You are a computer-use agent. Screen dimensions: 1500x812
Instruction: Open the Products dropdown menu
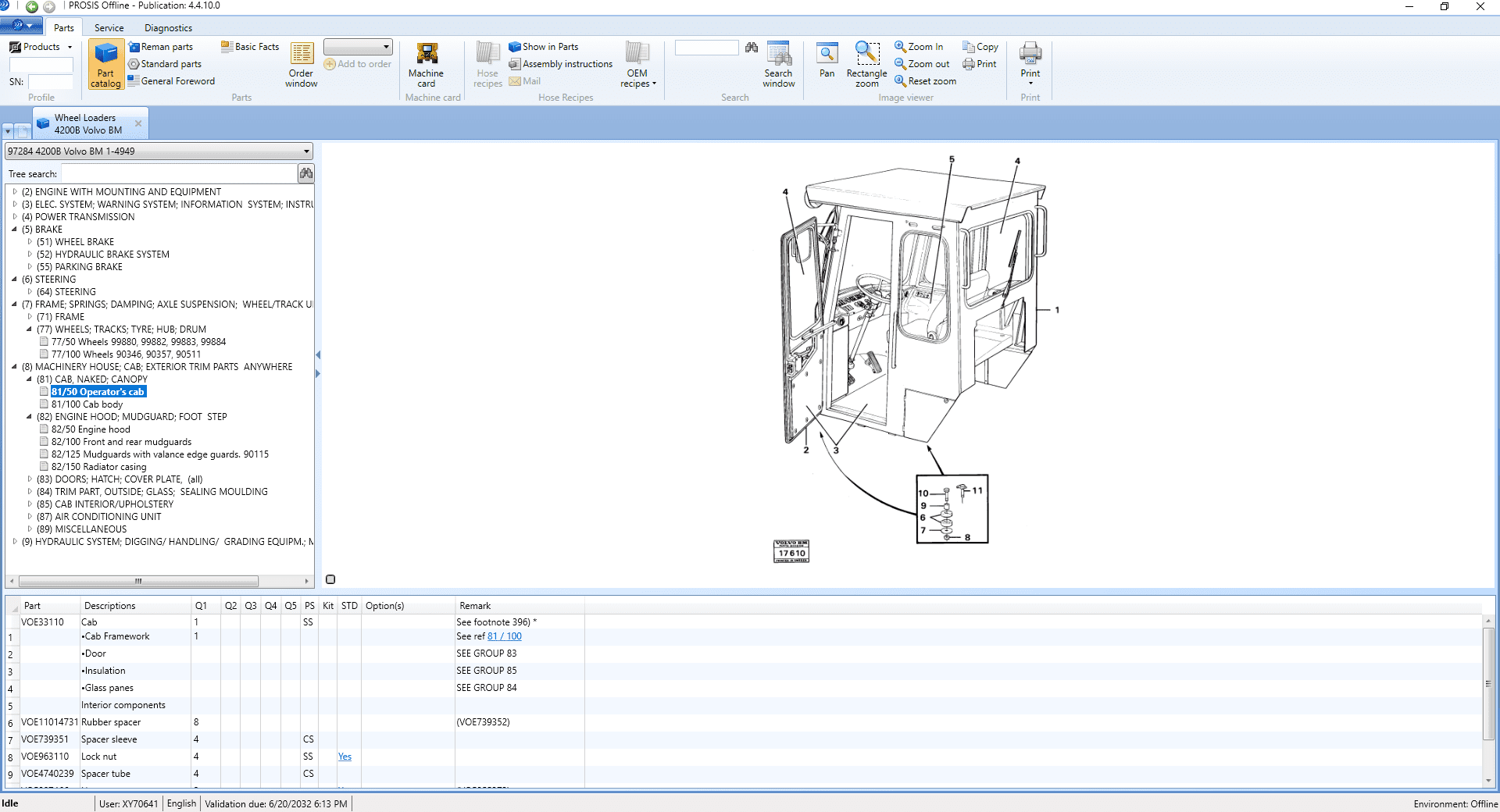pyautogui.click(x=41, y=47)
